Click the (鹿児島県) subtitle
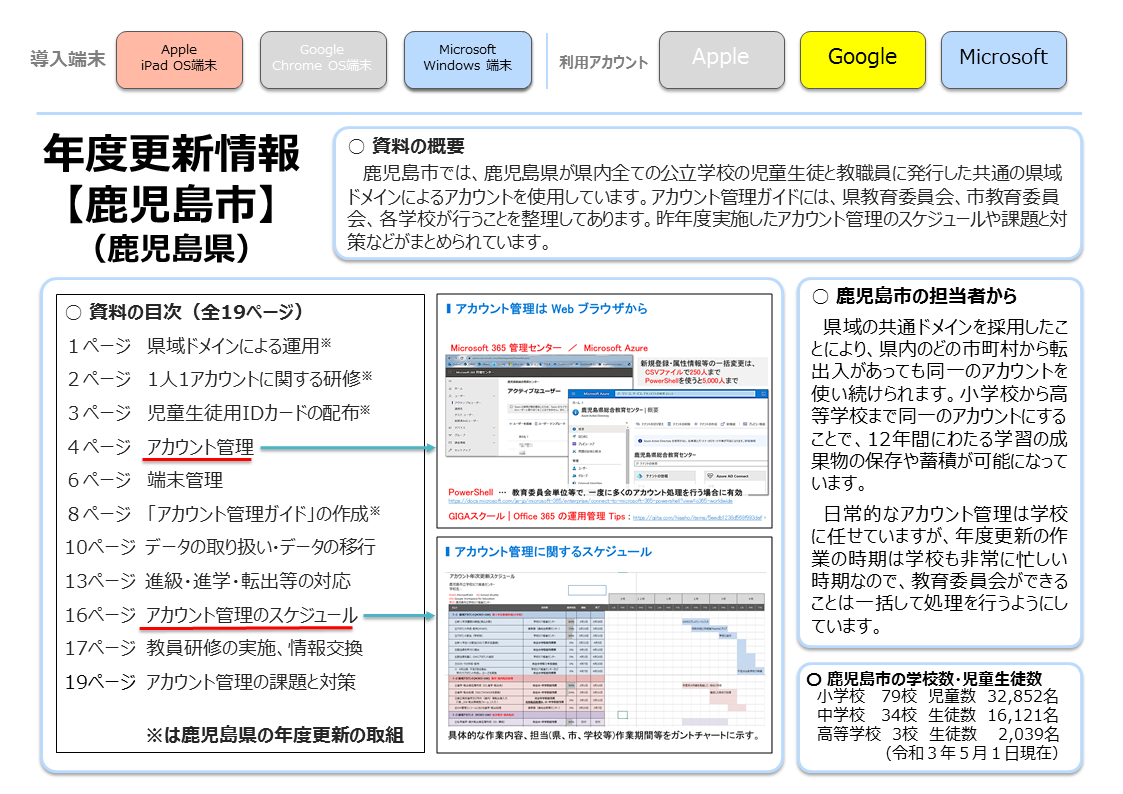This screenshot has width=1123, height=794. (172, 248)
